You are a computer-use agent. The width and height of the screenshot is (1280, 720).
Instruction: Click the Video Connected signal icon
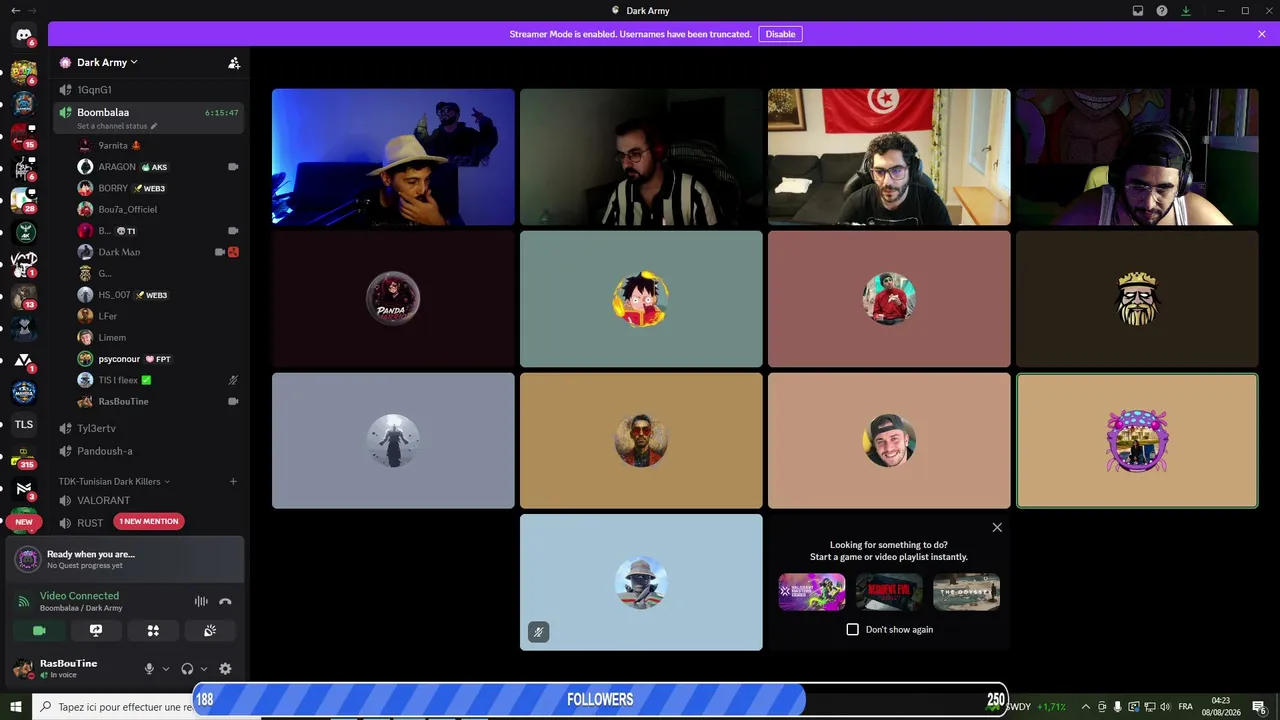[x=24, y=601]
